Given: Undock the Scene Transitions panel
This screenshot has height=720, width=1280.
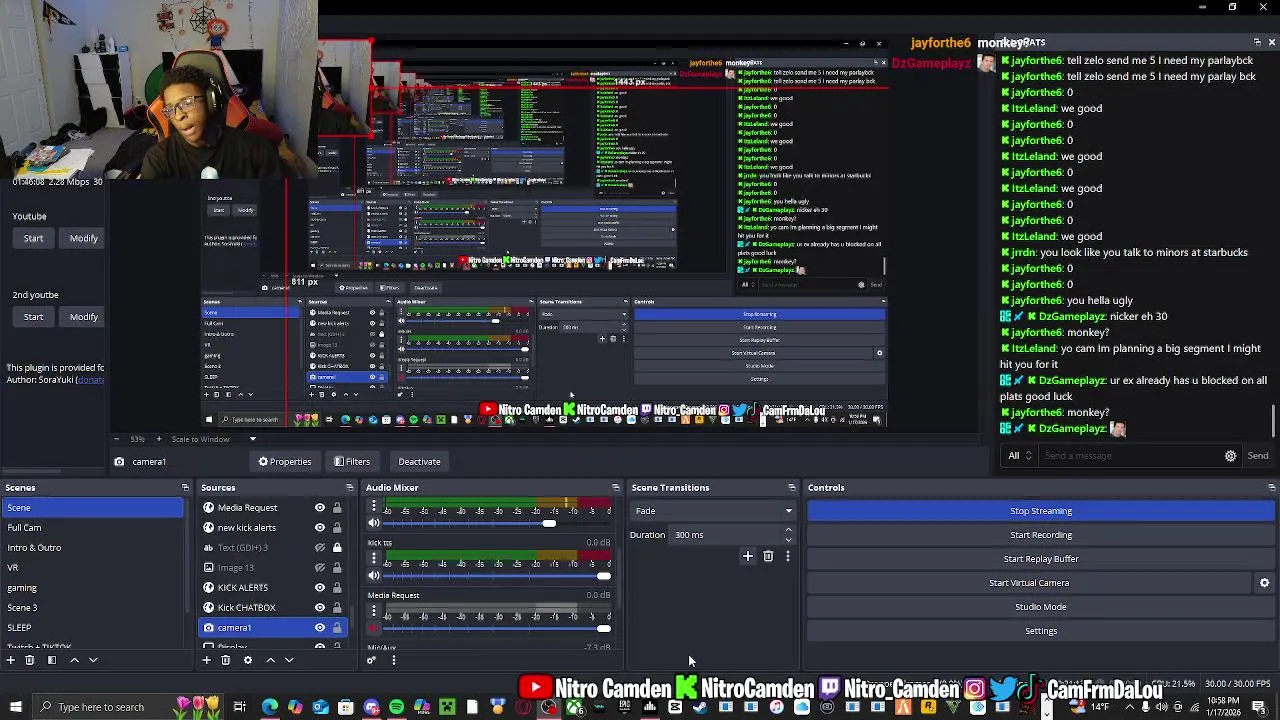Looking at the screenshot, I should (x=791, y=488).
